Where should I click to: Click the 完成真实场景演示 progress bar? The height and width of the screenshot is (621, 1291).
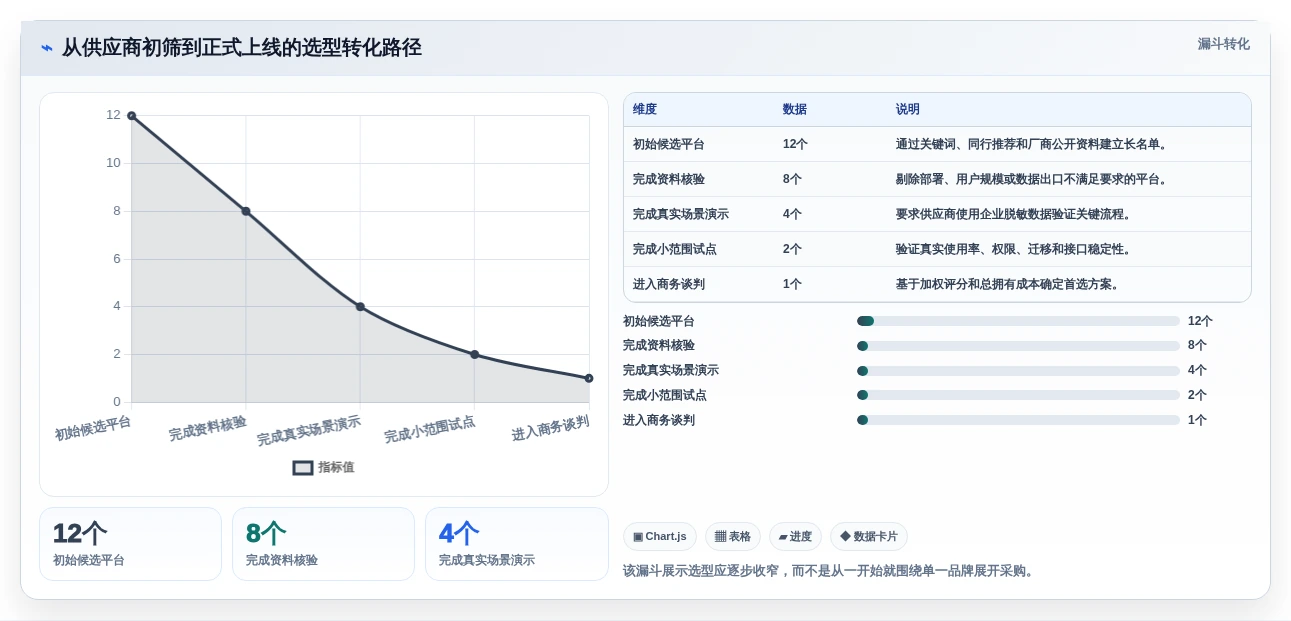point(1018,370)
